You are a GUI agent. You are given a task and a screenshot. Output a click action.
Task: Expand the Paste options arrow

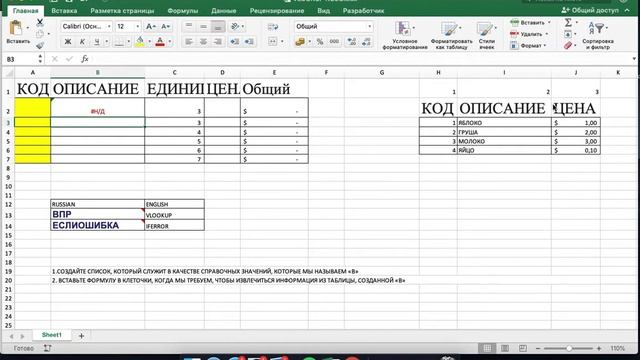pyautogui.click(x=27, y=28)
